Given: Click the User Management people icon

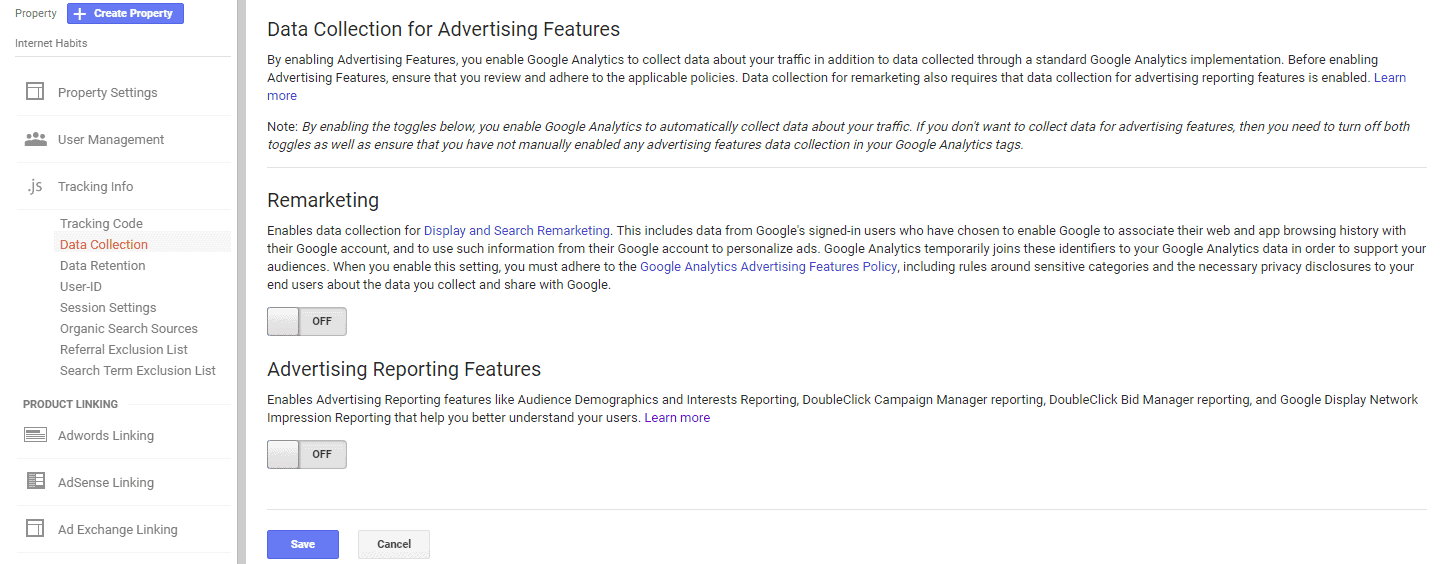Looking at the screenshot, I should 35,139.
